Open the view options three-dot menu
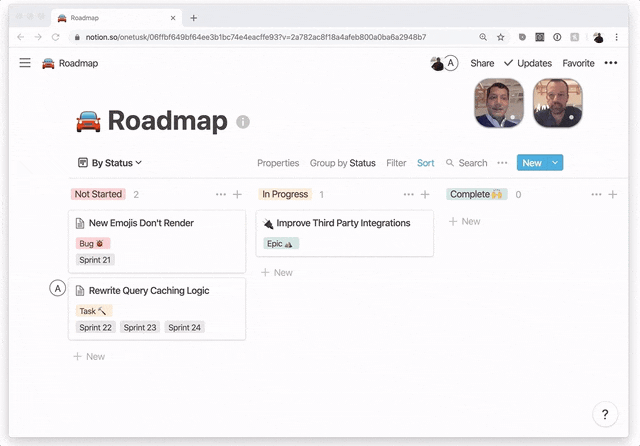 tap(502, 163)
